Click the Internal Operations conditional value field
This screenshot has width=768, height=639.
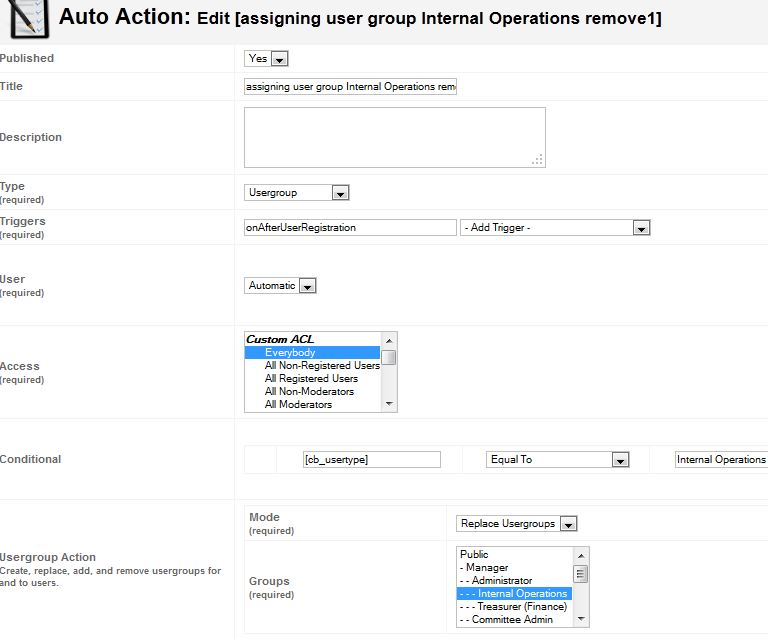pos(721,460)
